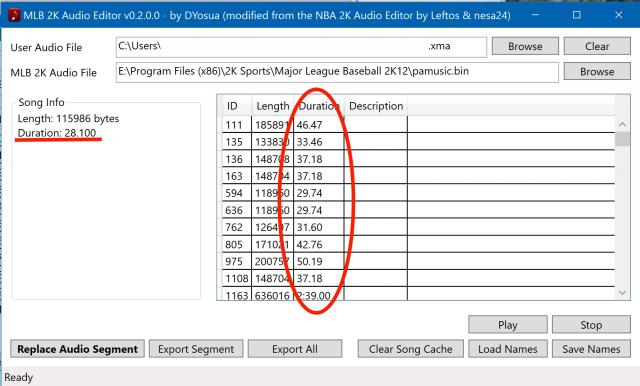Play the selected song
Image resolution: width=640 pixels, height=386 pixels.
(508, 325)
